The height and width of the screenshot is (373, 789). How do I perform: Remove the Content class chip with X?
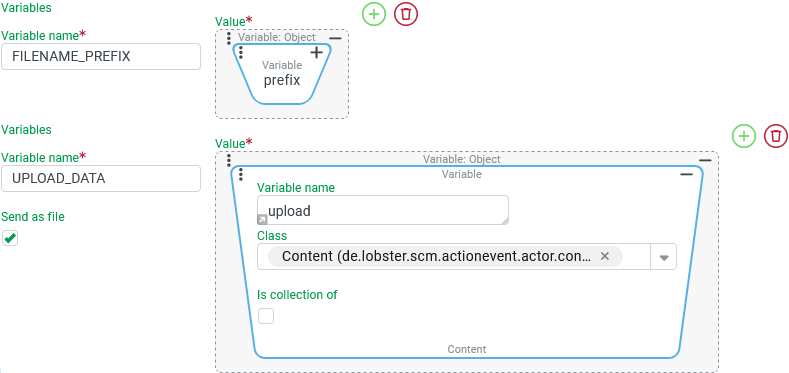click(605, 256)
